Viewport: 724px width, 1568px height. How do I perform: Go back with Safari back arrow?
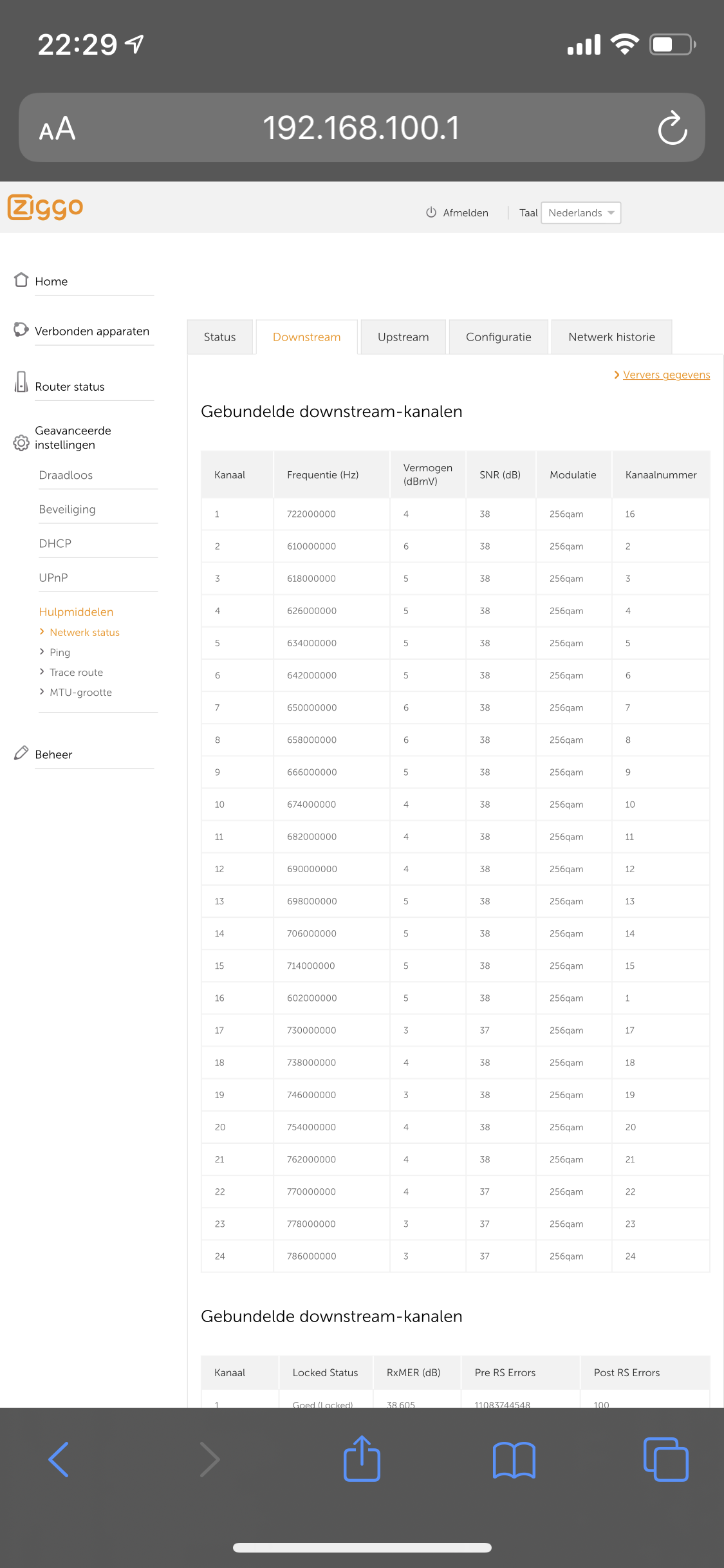[59, 1459]
